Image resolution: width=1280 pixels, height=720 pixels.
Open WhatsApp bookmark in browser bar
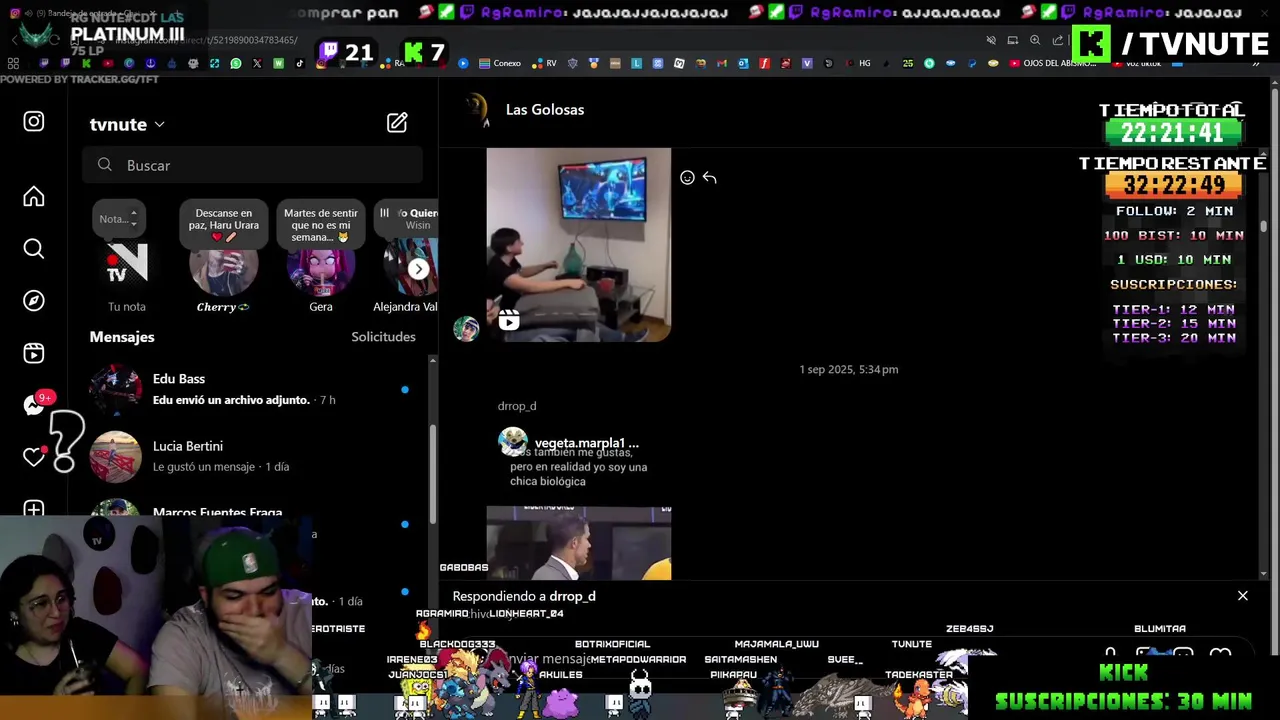[236, 63]
